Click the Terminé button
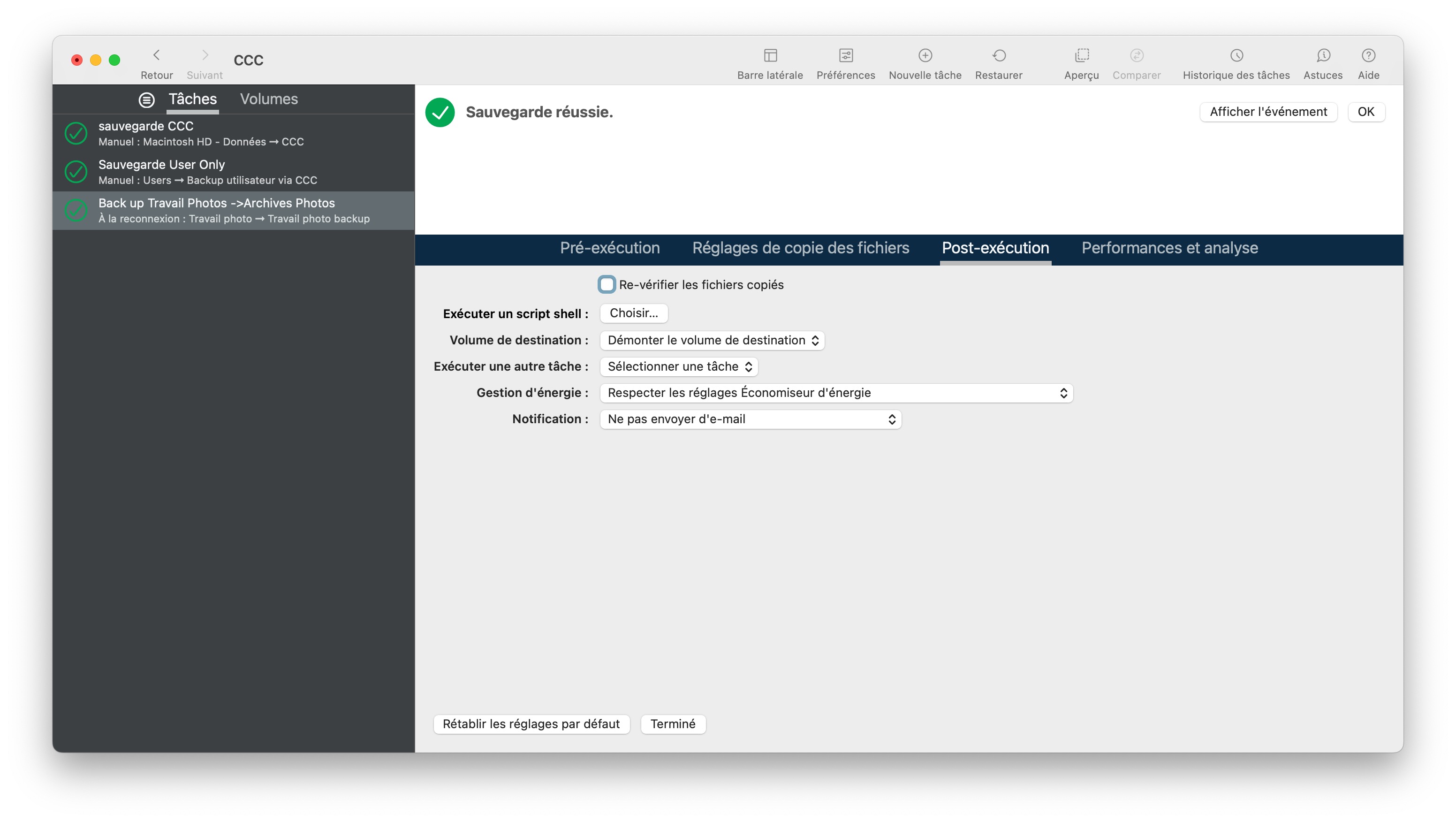 point(673,724)
